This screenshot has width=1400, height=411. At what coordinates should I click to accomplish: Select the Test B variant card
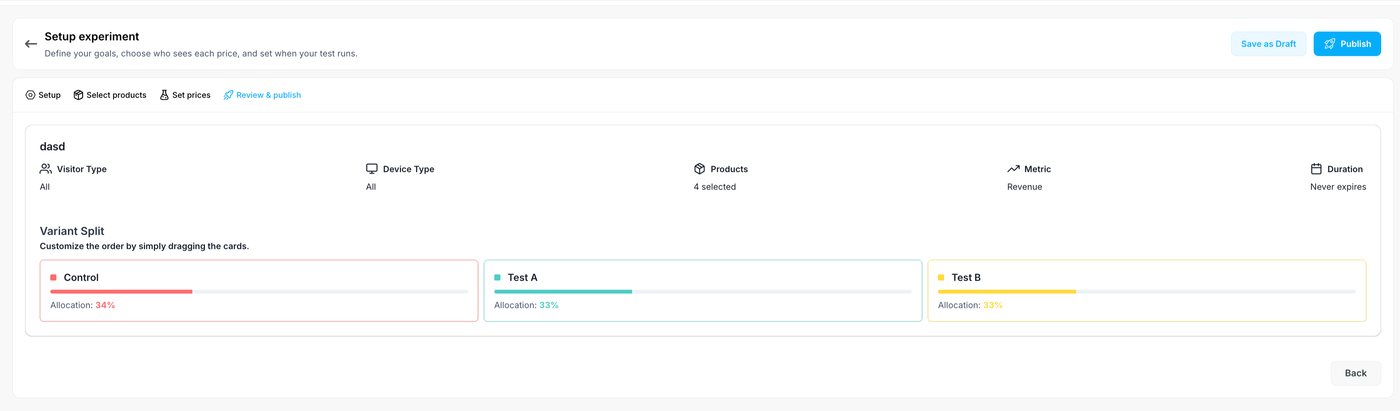1146,291
